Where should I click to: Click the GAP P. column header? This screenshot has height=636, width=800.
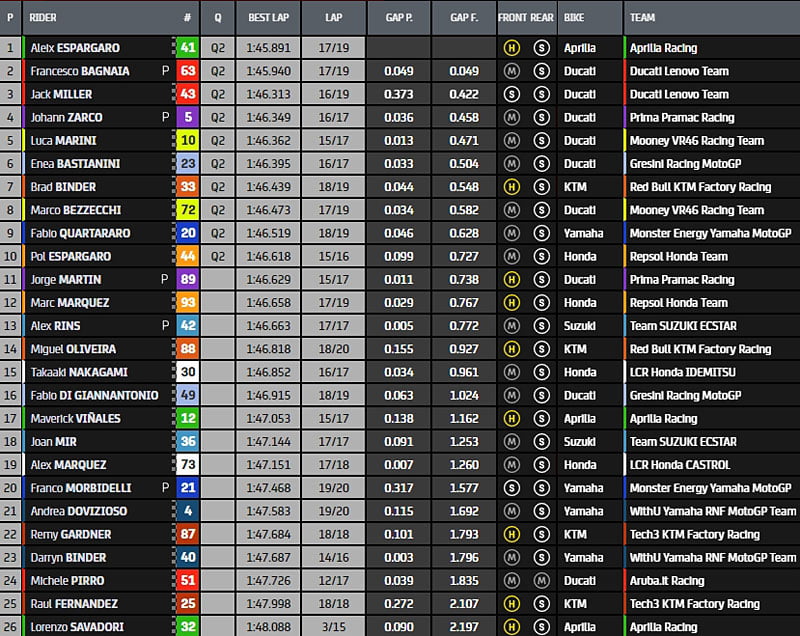398,18
